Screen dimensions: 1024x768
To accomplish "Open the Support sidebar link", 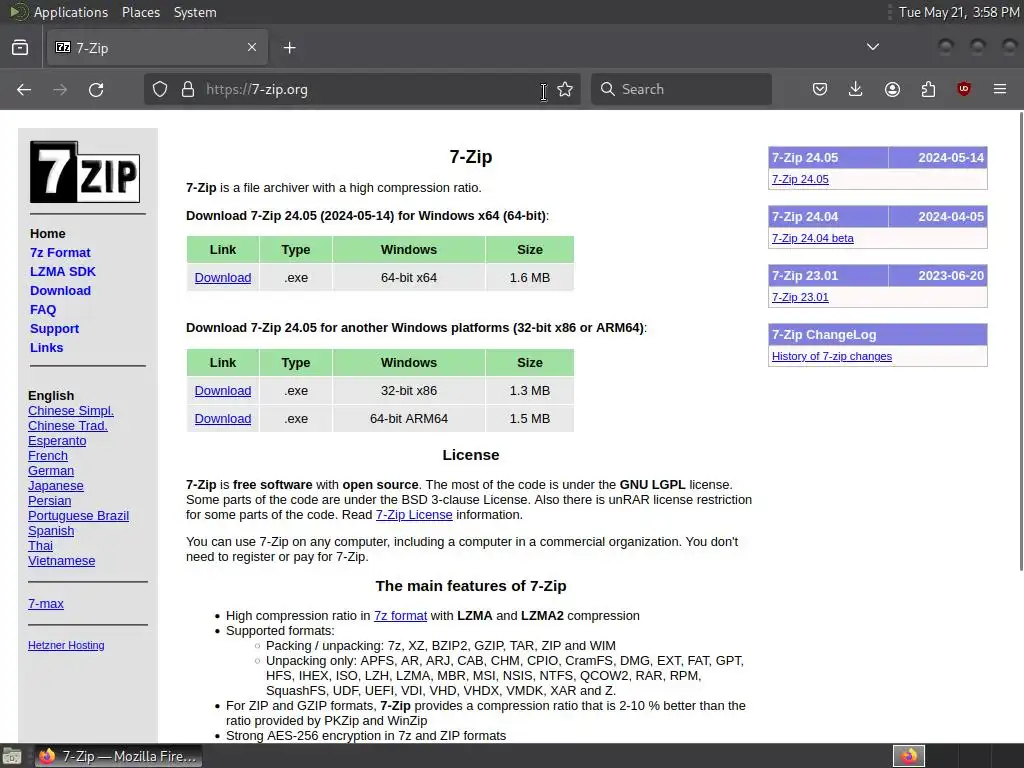I will click(54, 328).
